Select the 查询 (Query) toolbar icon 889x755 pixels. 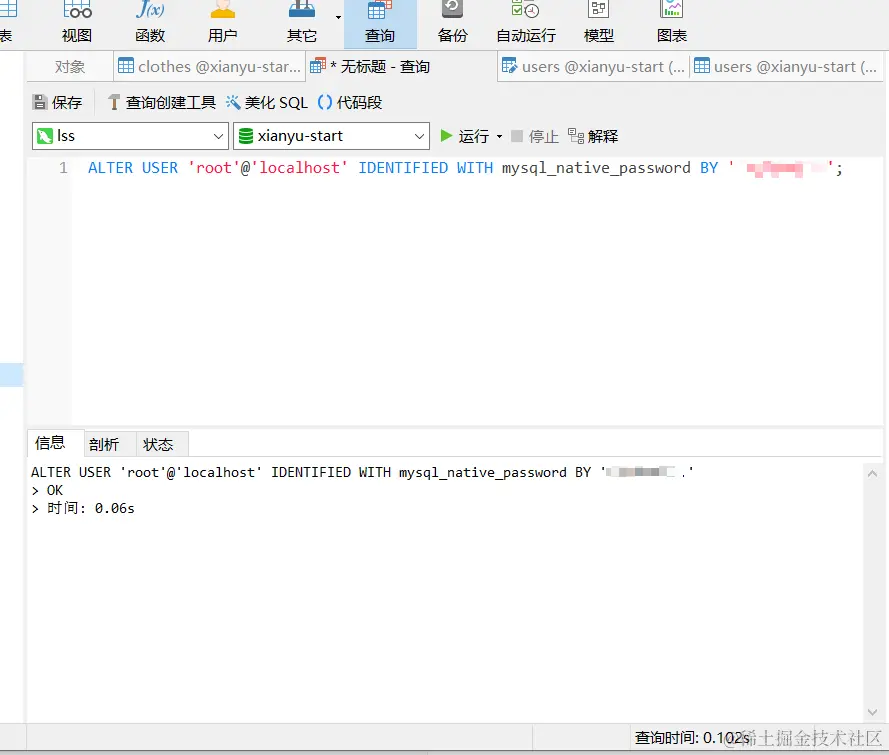[380, 23]
